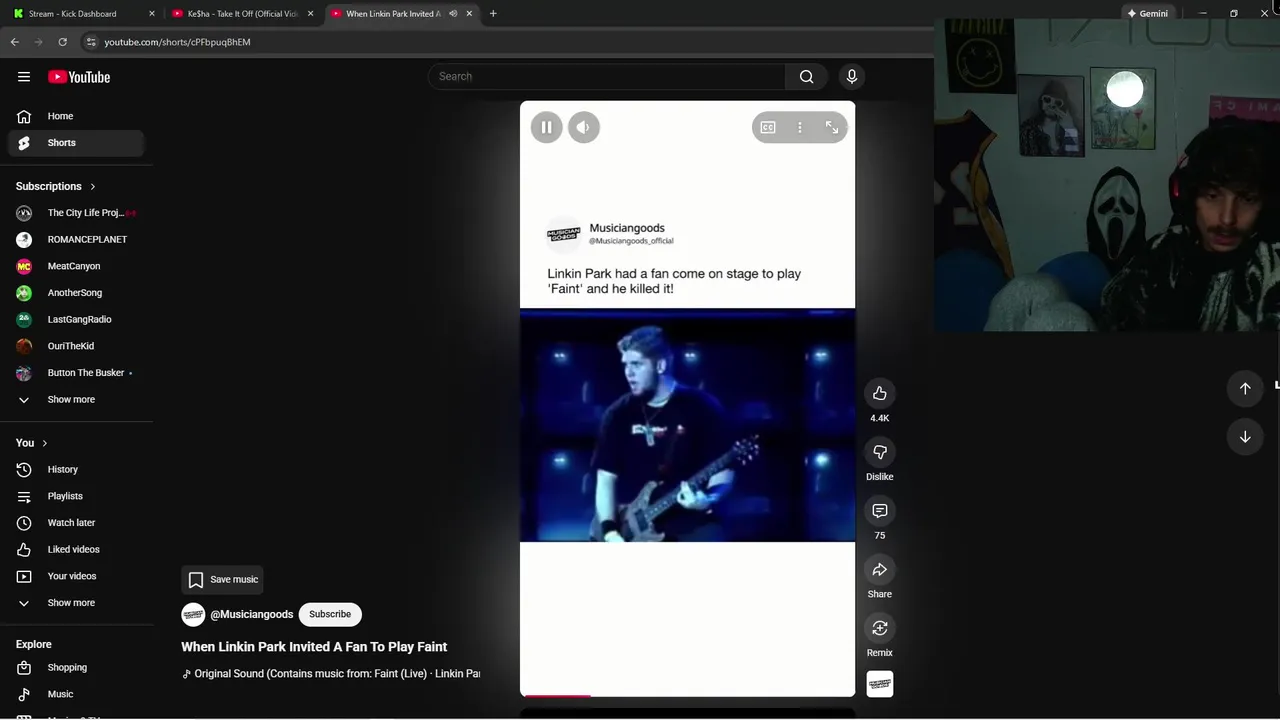1280x720 pixels.
Task: Open Home in the sidebar
Action: [x=76, y=116]
